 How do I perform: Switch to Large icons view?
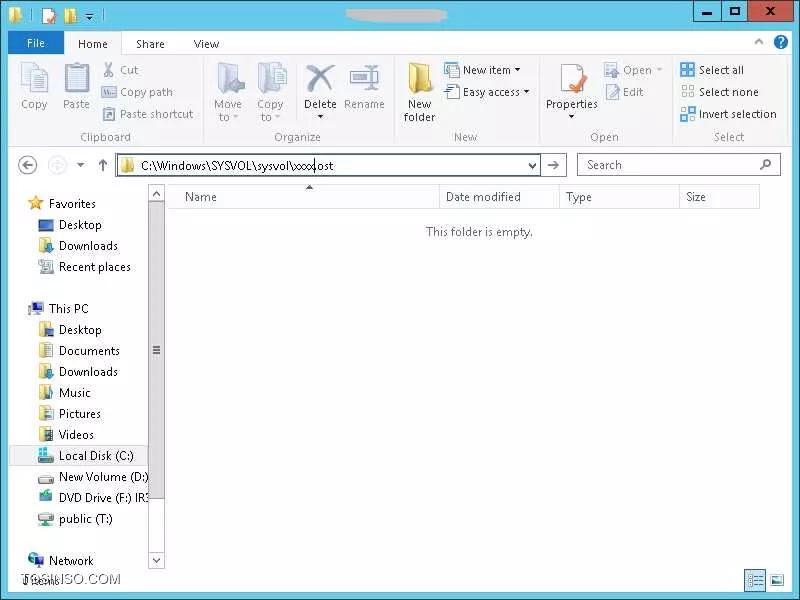point(777,580)
